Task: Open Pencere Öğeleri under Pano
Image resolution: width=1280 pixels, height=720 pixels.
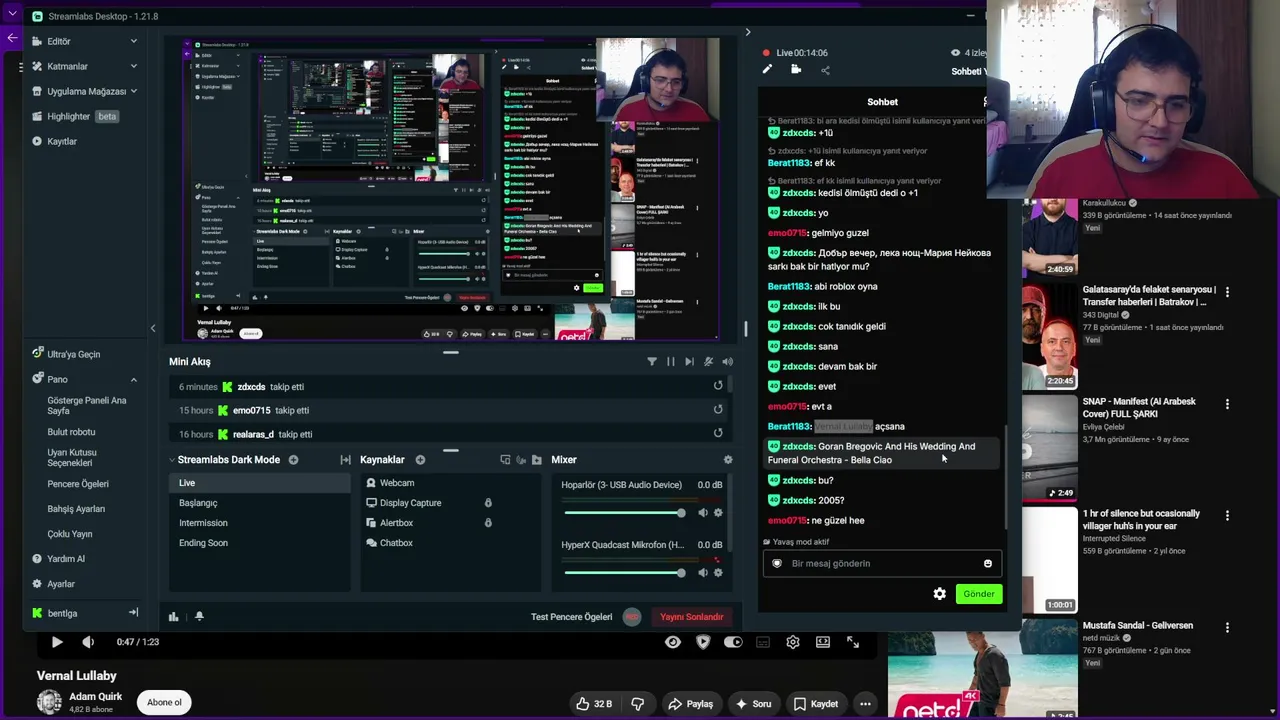Action: [78, 484]
